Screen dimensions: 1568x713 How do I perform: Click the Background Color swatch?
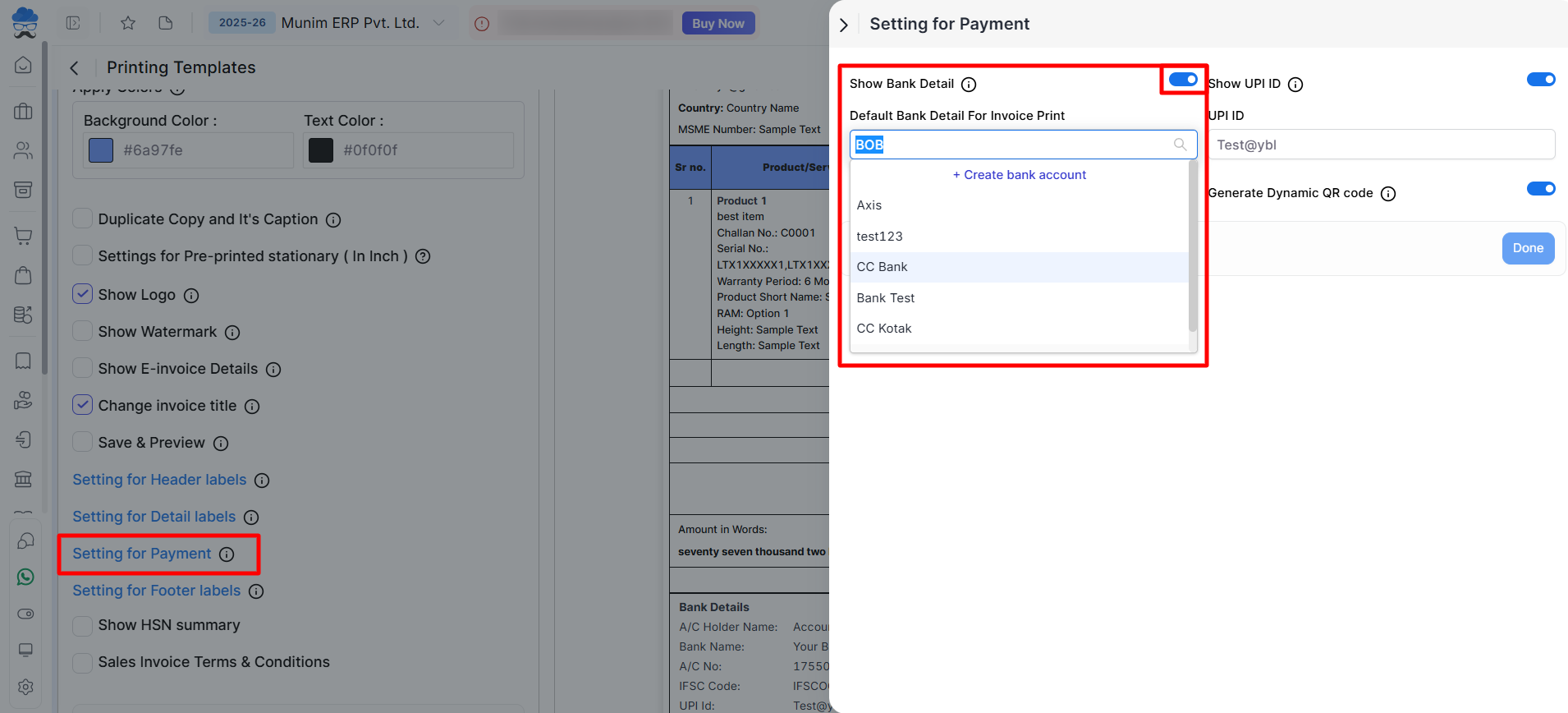pyautogui.click(x=101, y=150)
